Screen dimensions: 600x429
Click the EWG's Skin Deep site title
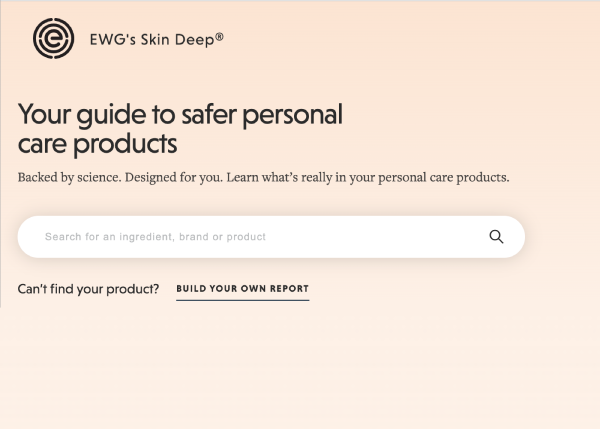(154, 40)
